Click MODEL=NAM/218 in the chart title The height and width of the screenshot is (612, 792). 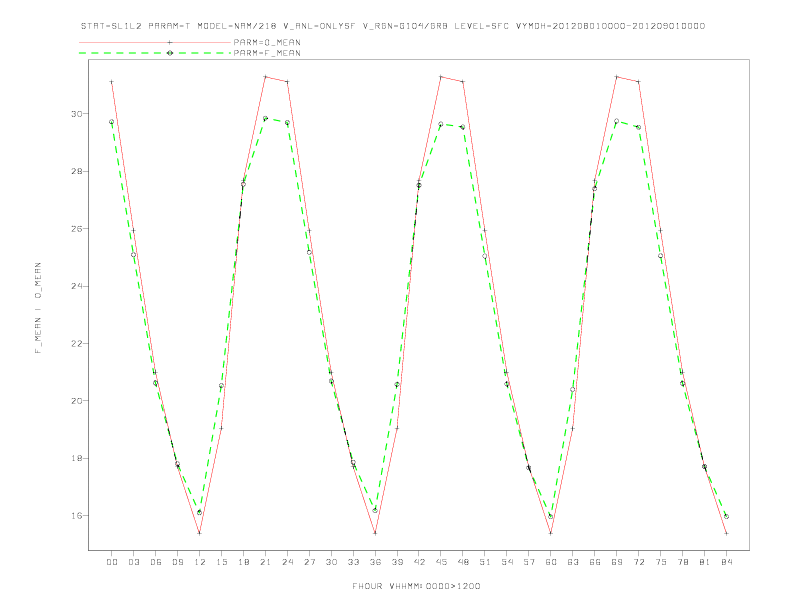pos(237,26)
